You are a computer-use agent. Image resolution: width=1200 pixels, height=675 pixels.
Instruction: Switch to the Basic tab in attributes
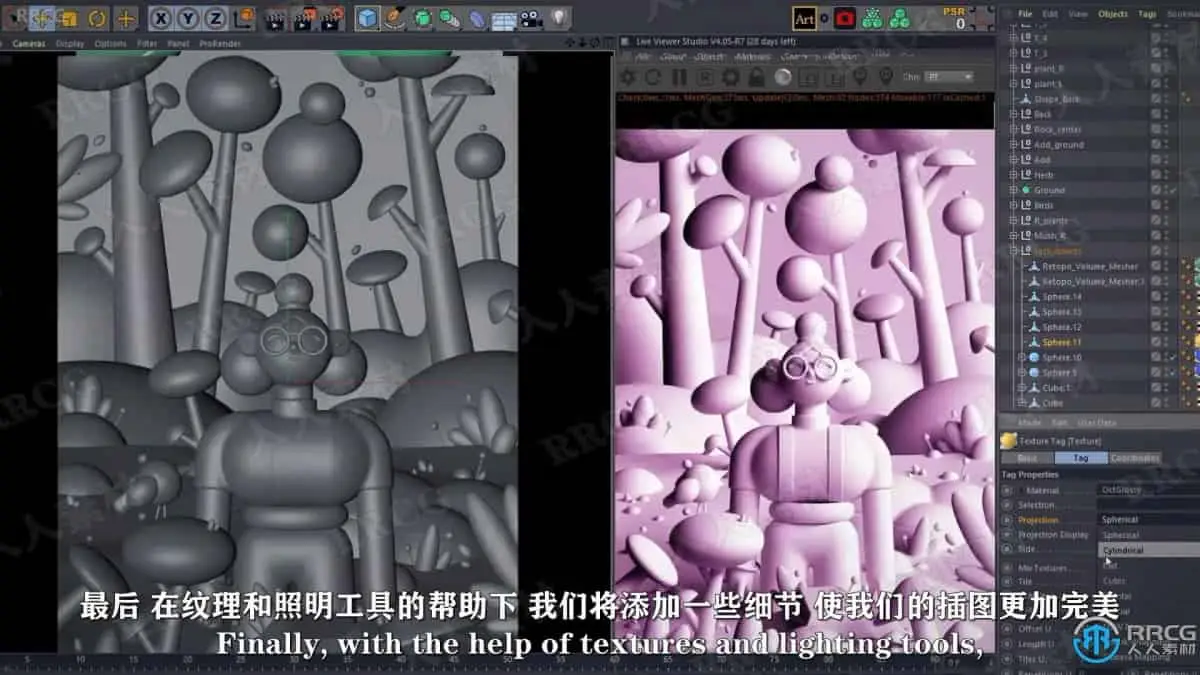pyautogui.click(x=1027, y=458)
